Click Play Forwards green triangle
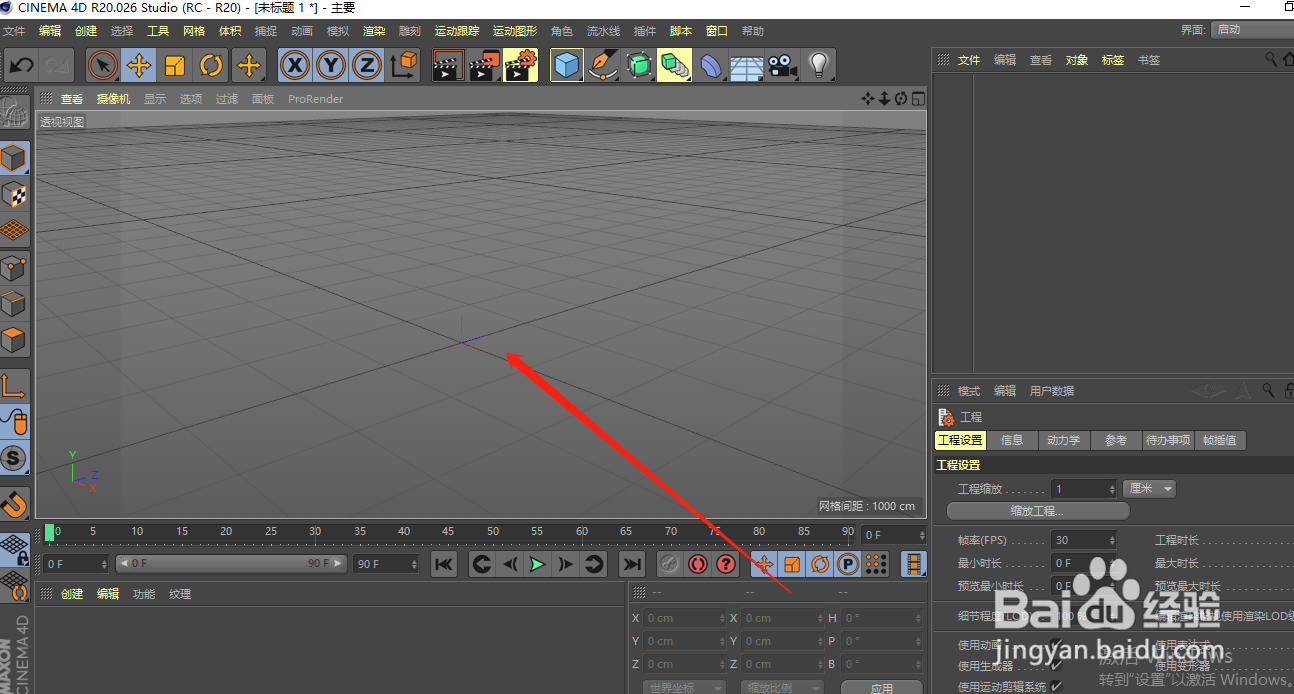 tap(538, 564)
